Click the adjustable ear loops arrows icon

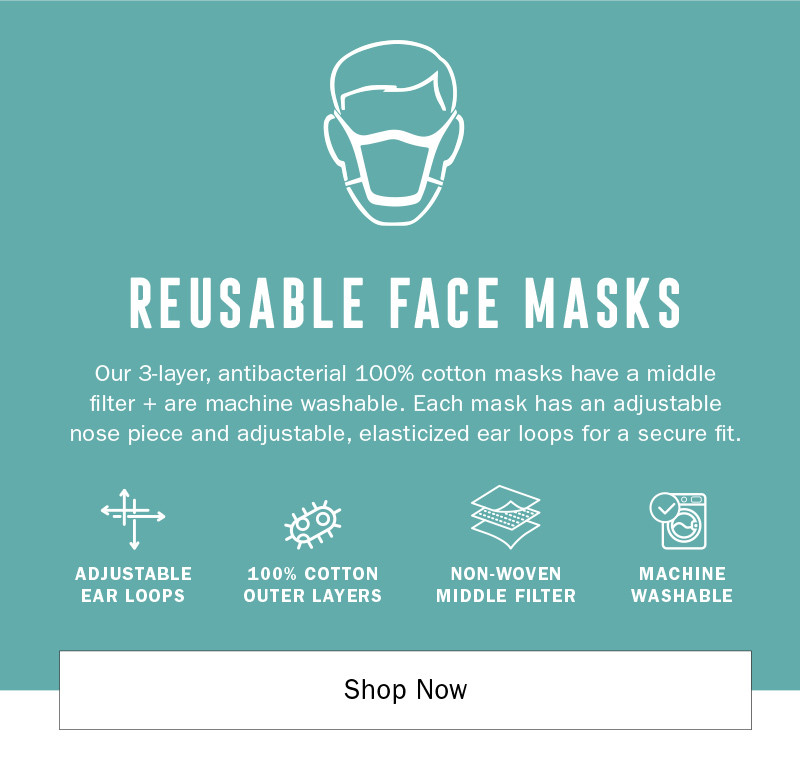tap(133, 519)
